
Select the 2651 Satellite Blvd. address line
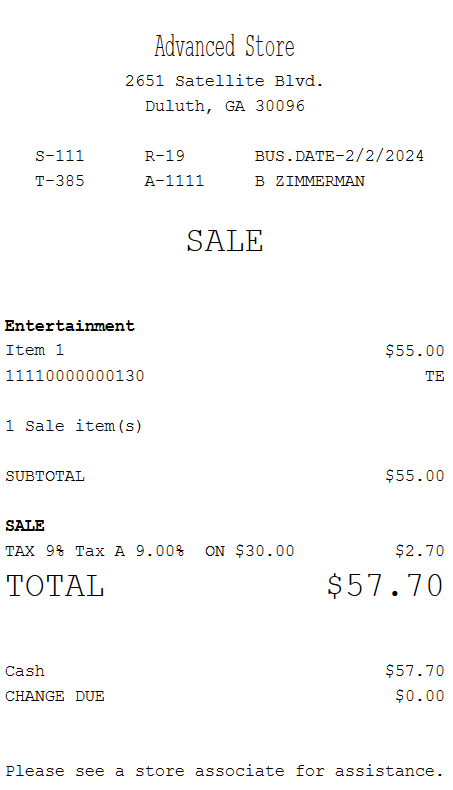click(224, 81)
